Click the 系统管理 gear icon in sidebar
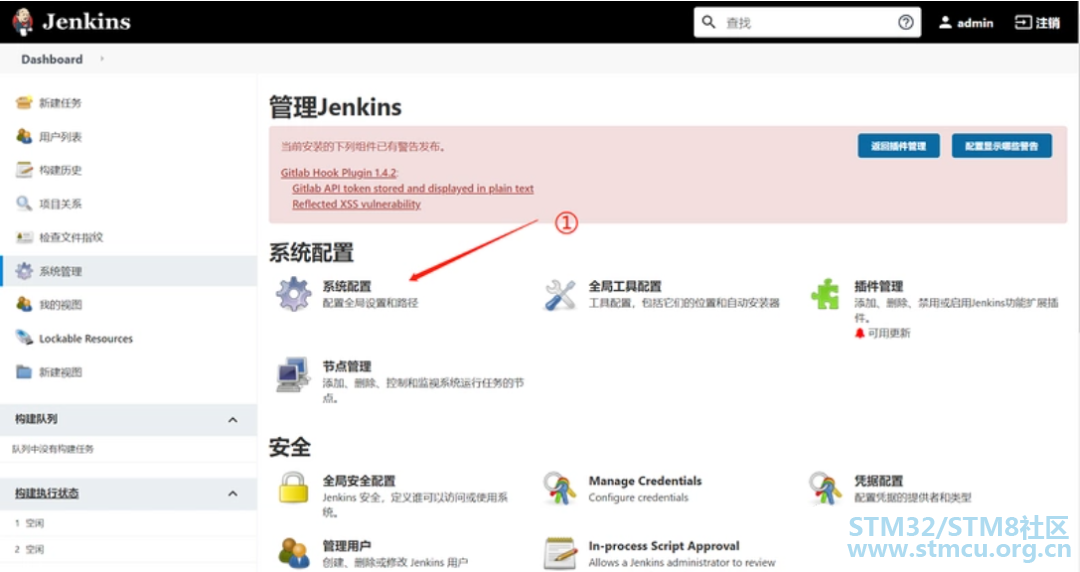Image resolution: width=1080 pixels, height=572 pixels. [23, 271]
